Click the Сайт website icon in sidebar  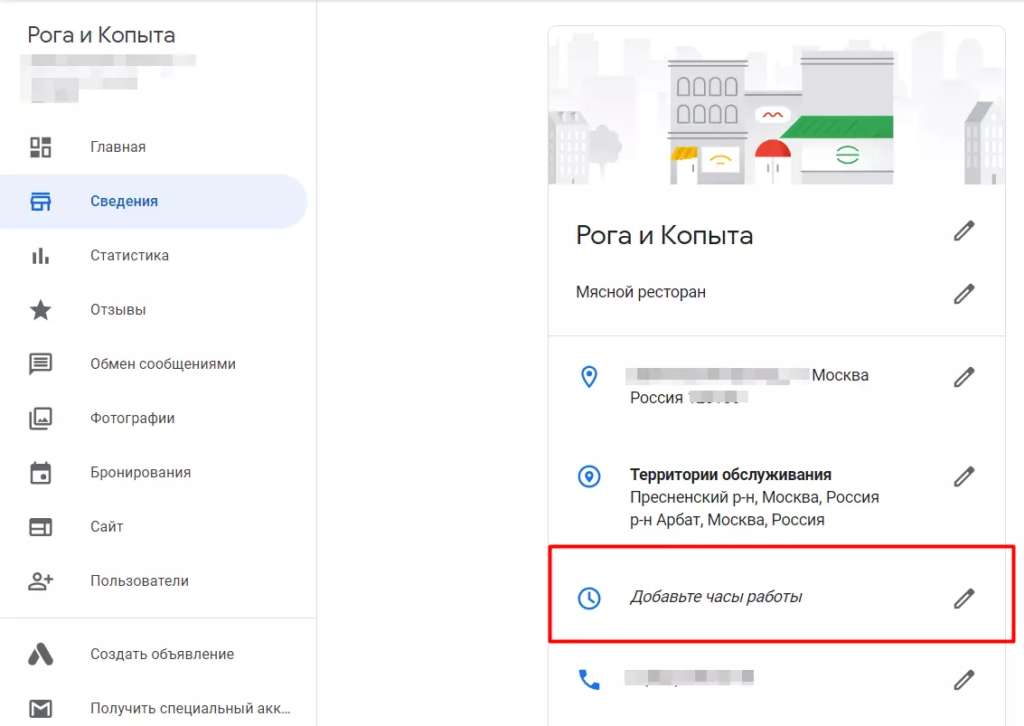point(40,526)
